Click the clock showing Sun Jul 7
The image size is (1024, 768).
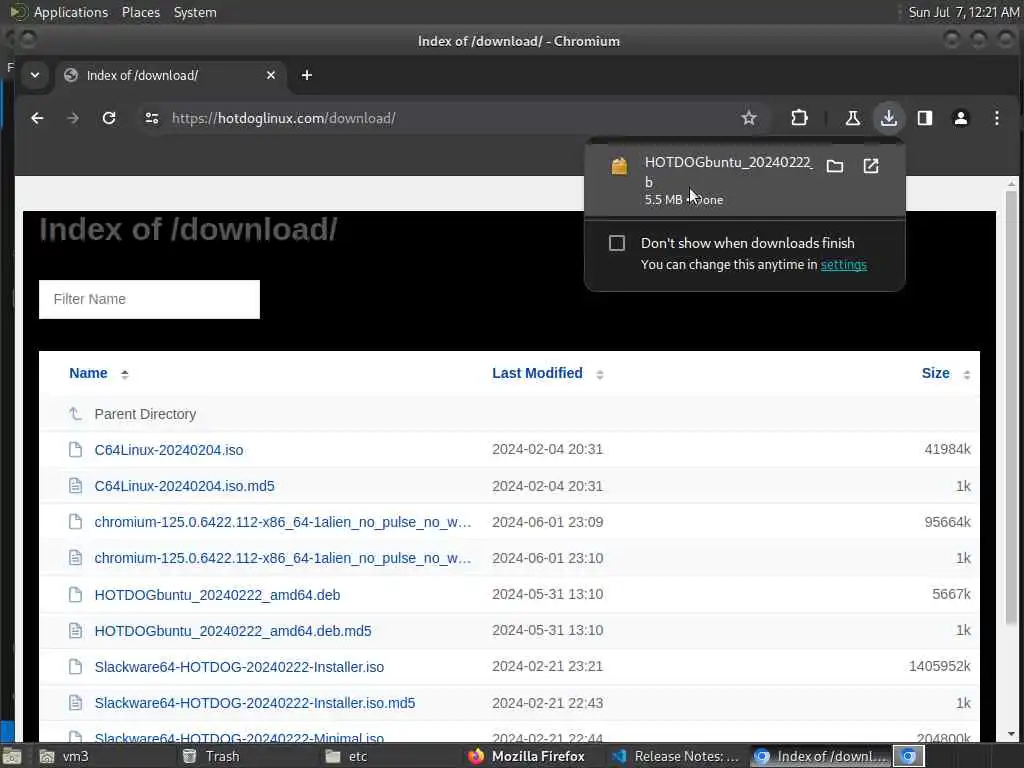pos(963,12)
